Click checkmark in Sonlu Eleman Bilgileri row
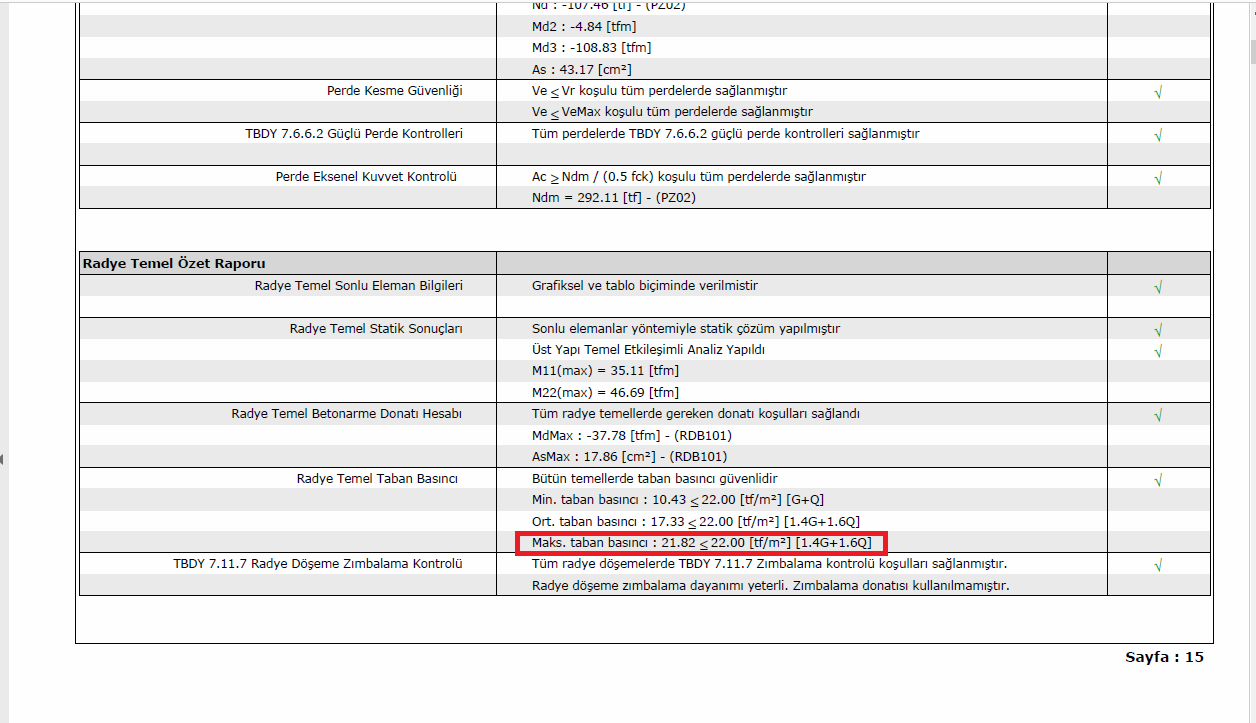This screenshot has width=1256, height=723. pyautogui.click(x=1158, y=287)
